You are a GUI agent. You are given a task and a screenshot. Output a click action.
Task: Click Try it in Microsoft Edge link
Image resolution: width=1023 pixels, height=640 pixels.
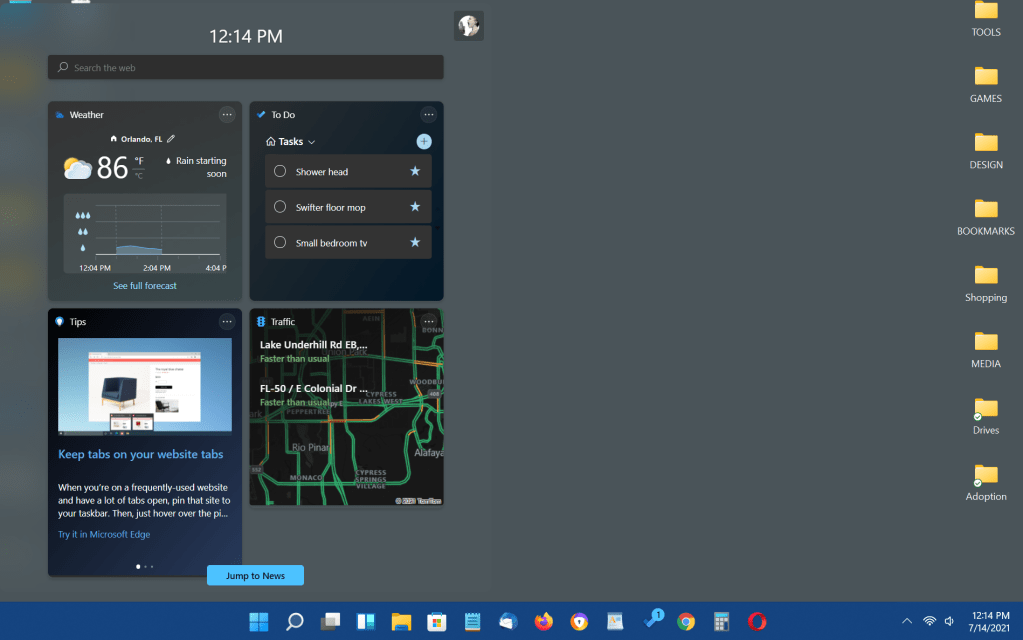[x=104, y=535]
